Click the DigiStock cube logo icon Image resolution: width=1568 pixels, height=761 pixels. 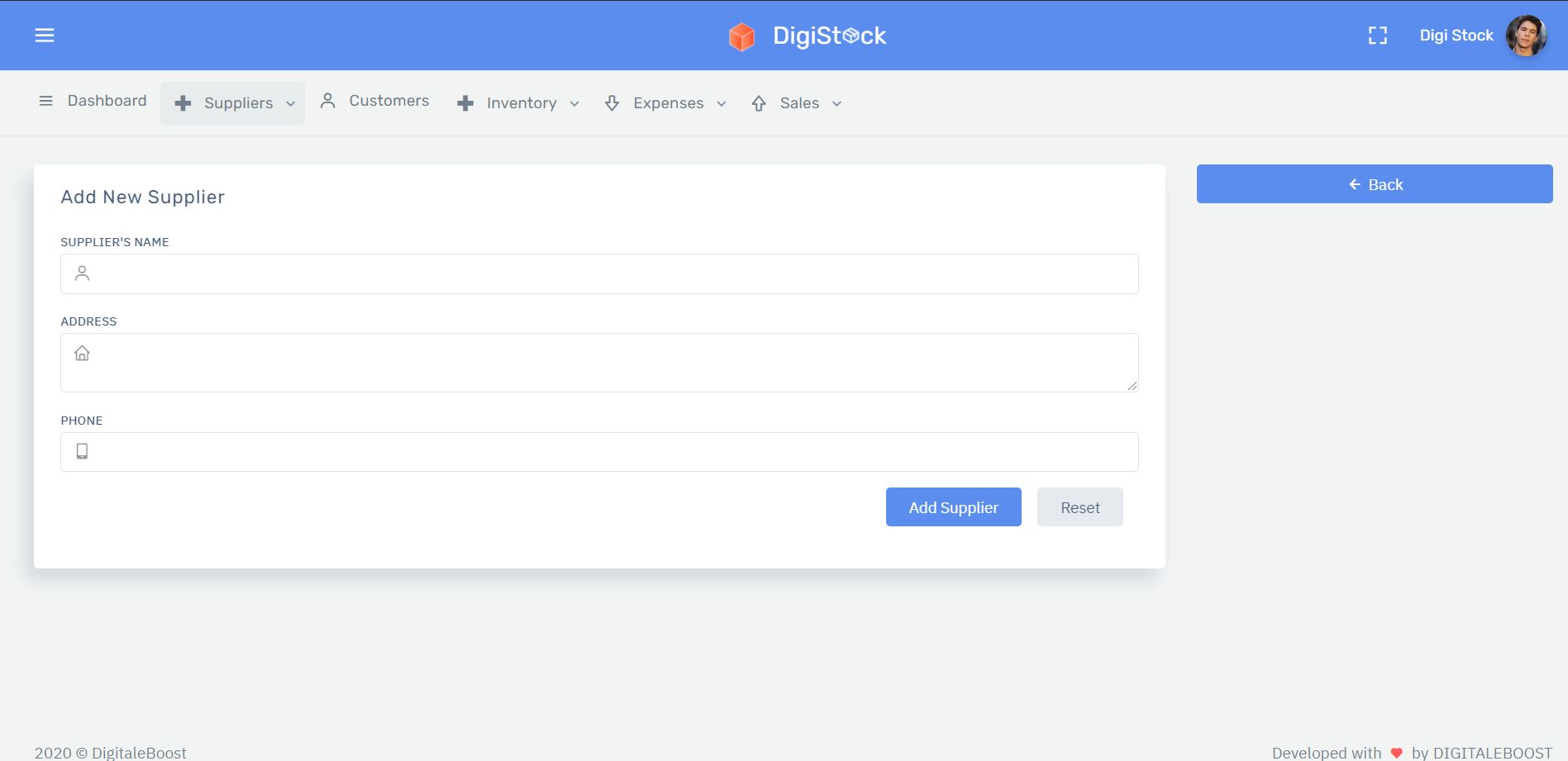coord(741,36)
